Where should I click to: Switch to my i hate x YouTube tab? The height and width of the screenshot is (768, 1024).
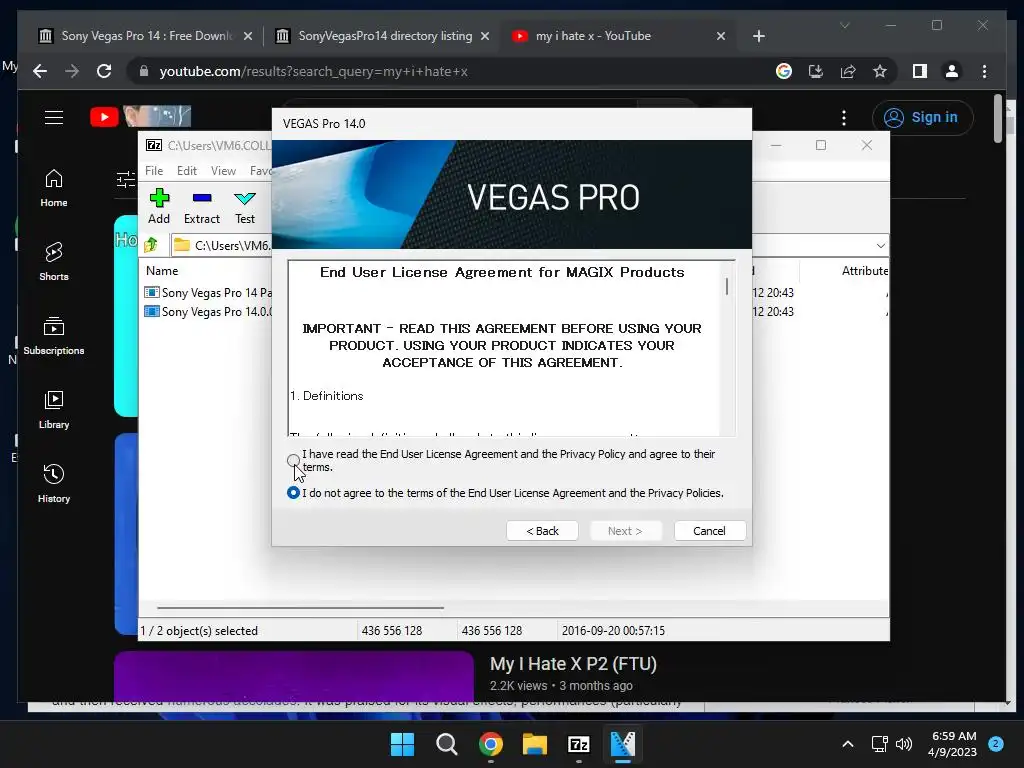point(593,36)
